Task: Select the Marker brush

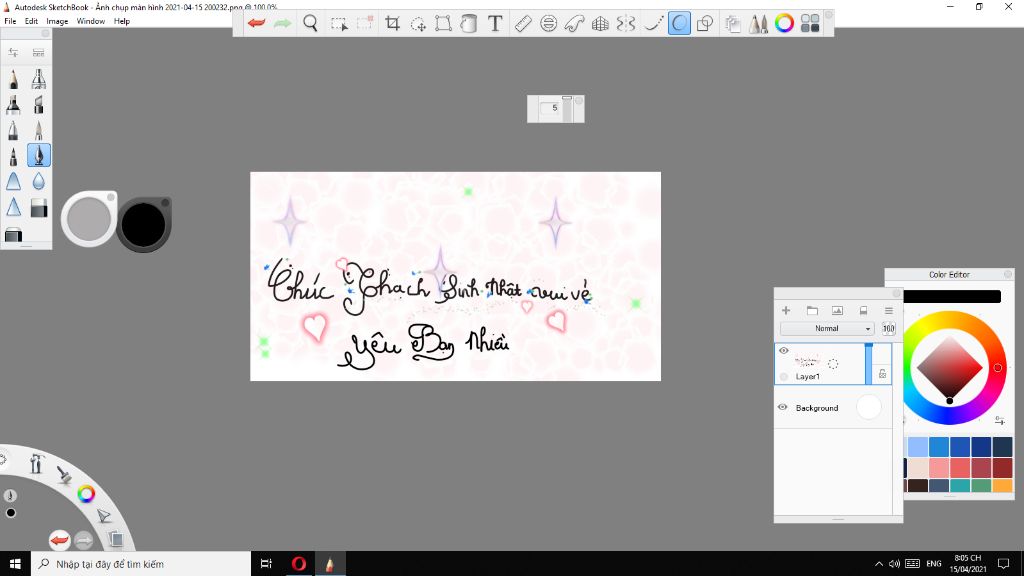Action: [13, 104]
